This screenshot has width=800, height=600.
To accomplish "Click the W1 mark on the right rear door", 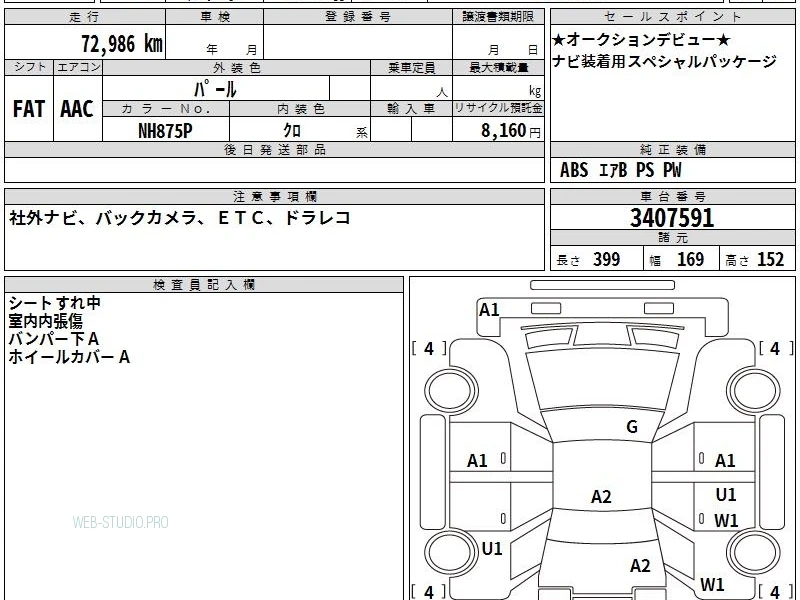I will pos(726,520).
